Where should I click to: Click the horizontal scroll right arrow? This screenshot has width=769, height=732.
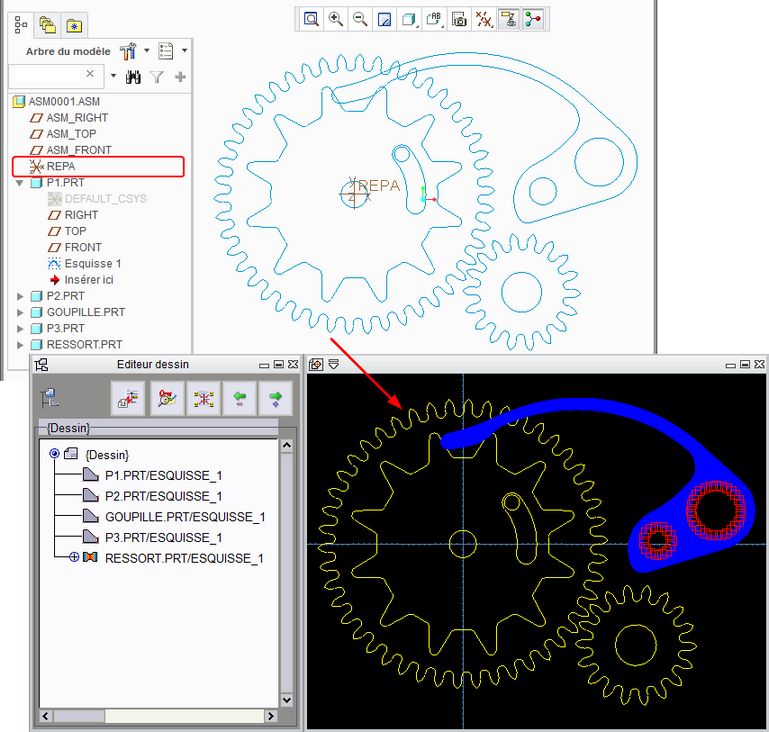point(271,716)
